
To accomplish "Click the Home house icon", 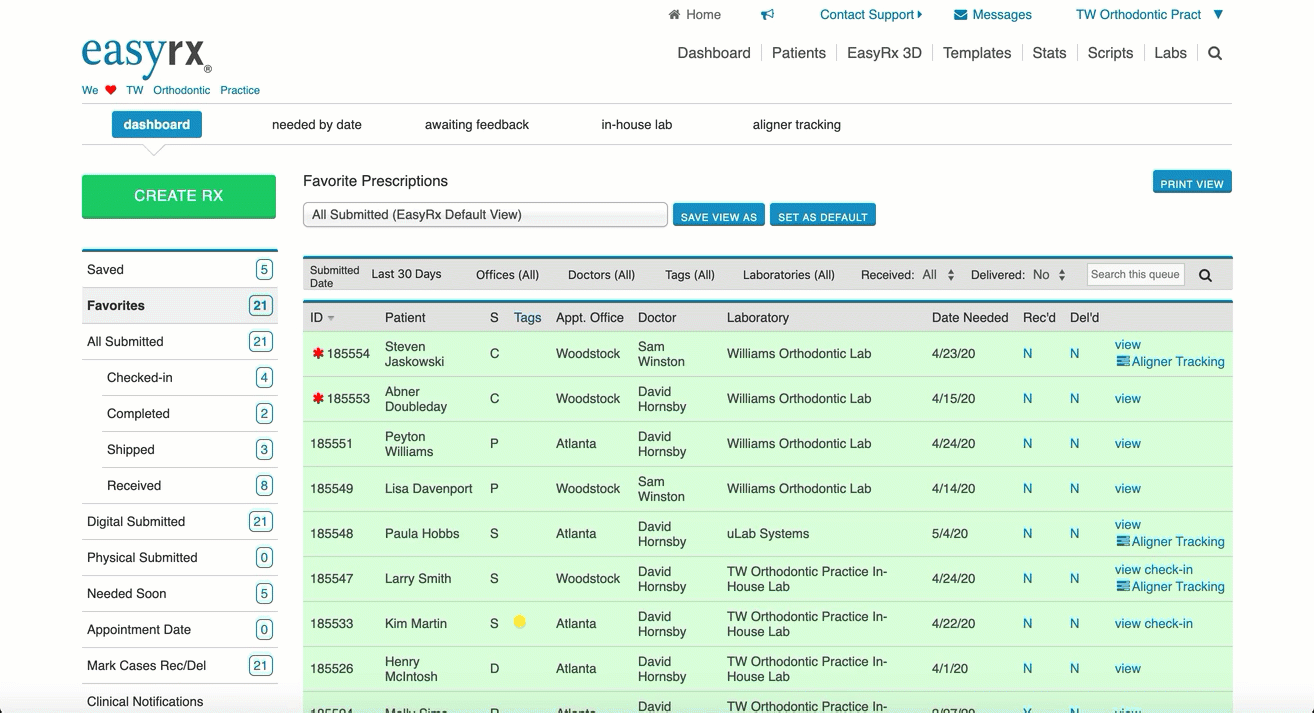I will 674,15.
